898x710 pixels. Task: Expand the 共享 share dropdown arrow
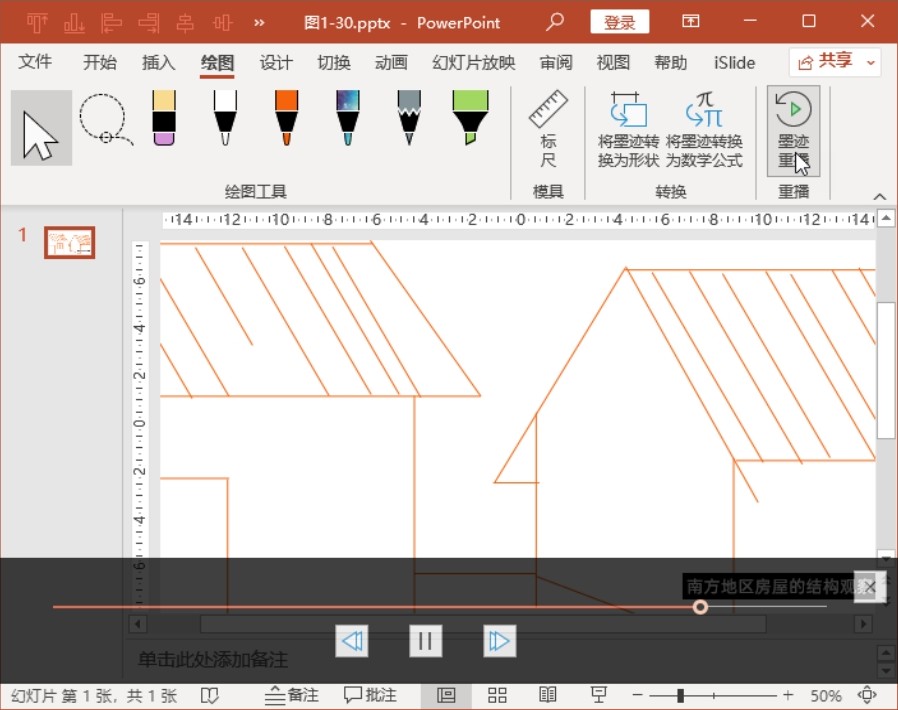pos(871,62)
